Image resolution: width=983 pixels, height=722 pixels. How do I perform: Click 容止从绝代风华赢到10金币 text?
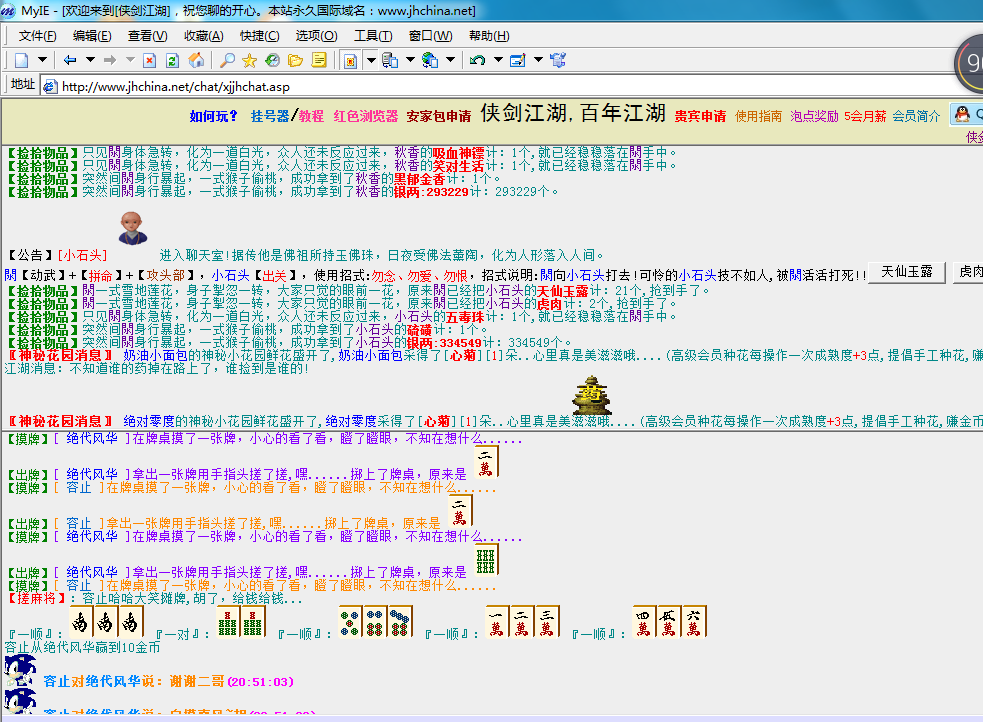(82, 647)
